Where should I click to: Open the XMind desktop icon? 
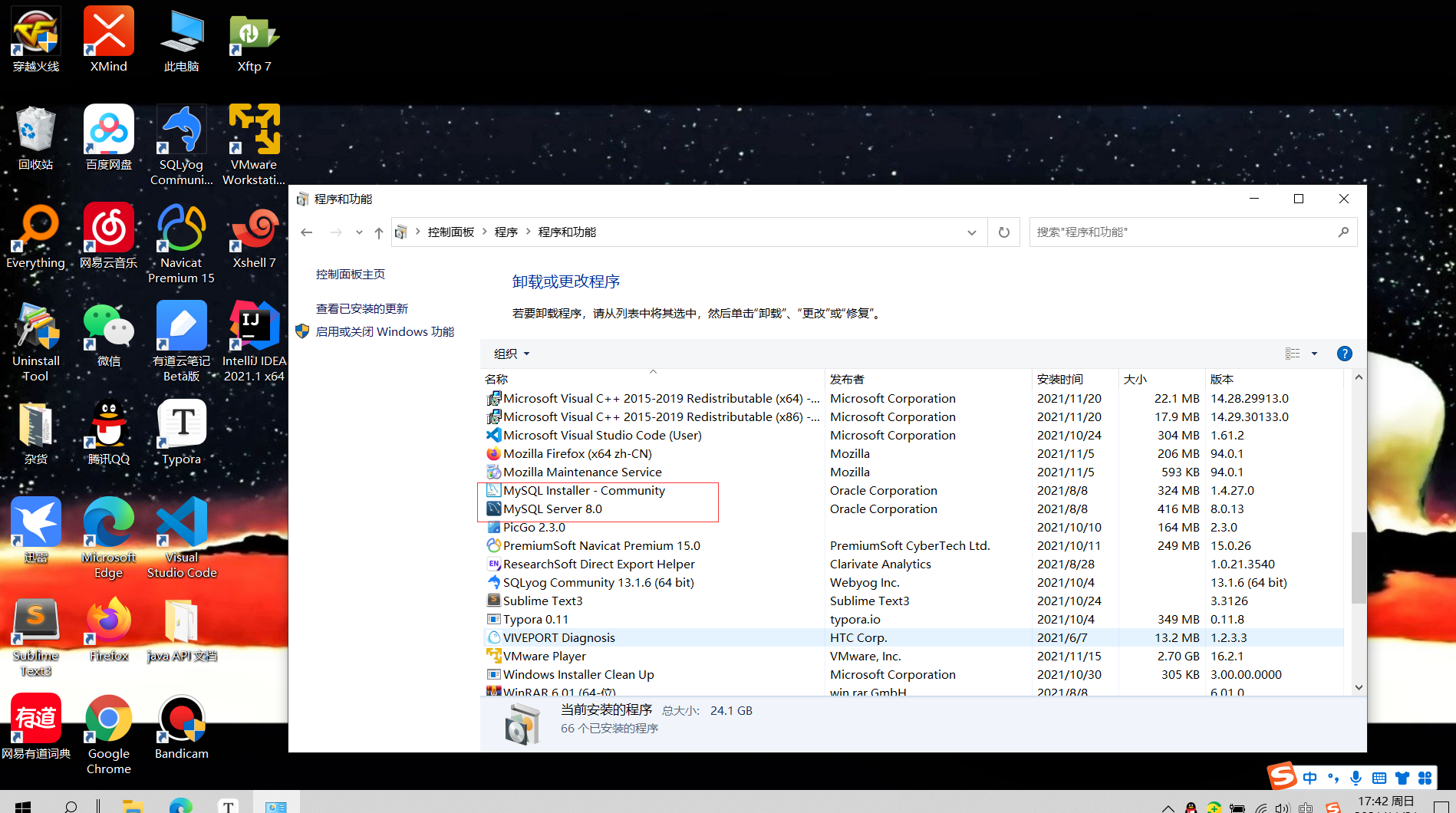(109, 40)
